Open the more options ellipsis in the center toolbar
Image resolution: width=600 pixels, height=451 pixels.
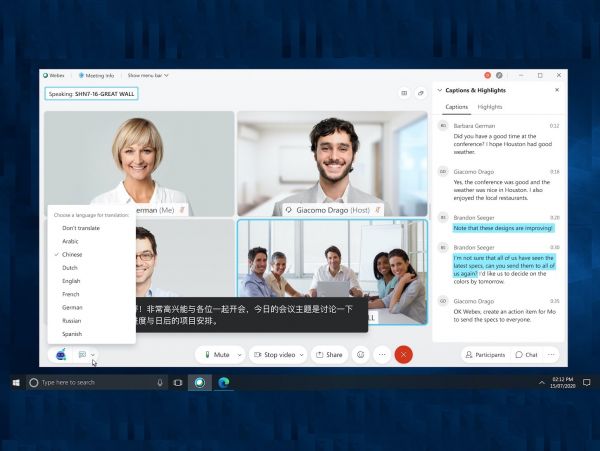pyautogui.click(x=382, y=355)
